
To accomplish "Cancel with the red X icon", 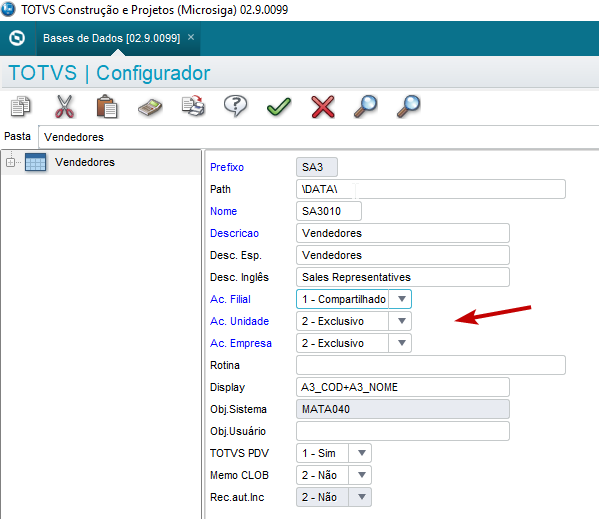I will (x=323, y=107).
